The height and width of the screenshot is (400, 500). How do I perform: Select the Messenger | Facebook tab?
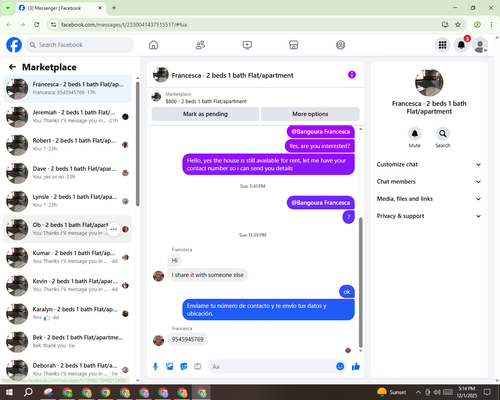60,8
